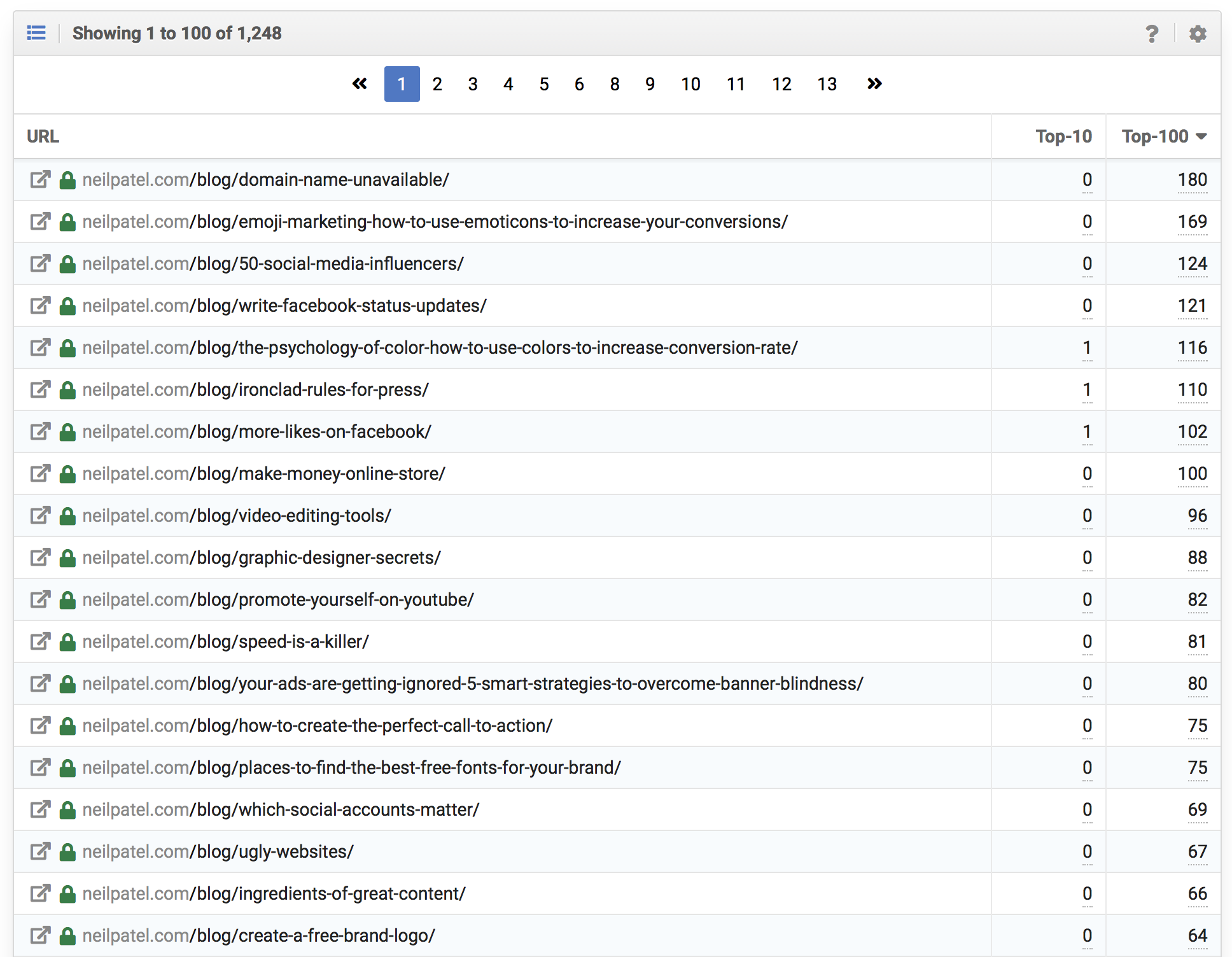Open the domain-name-unavailable URL link
The height and width of the screenshot is (957, 1232).
click(266, 179)
